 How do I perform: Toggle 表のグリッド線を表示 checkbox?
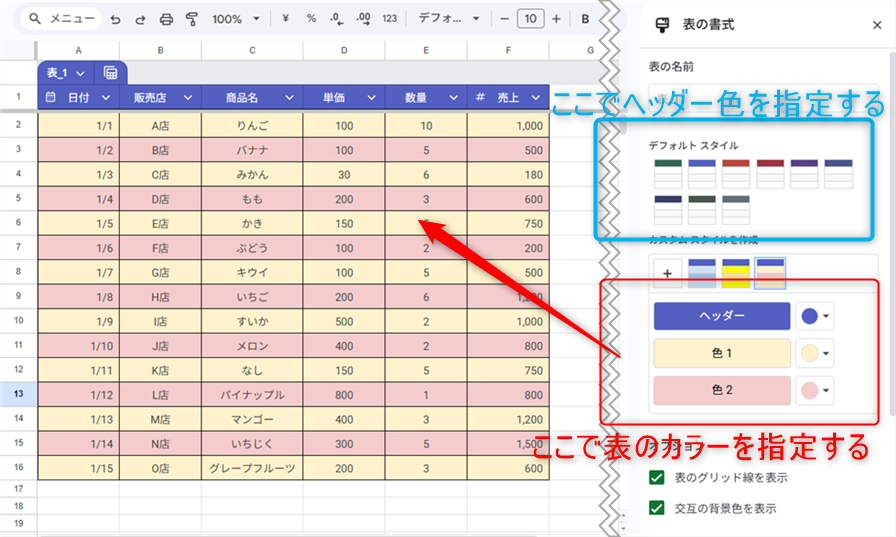[x=657, y=478]
